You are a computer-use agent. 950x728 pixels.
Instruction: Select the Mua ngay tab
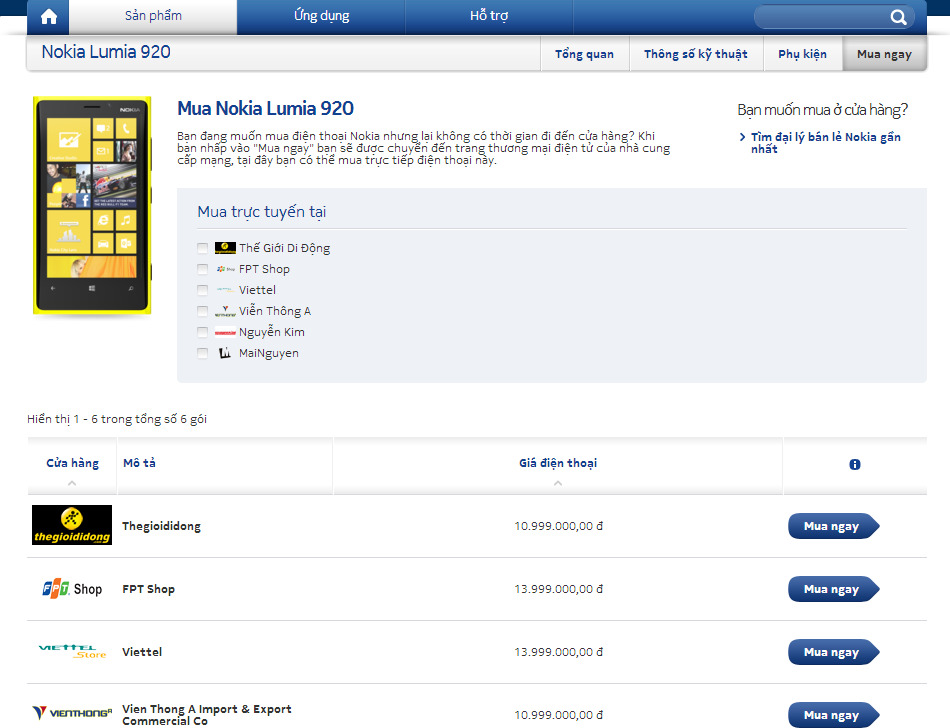[884, 54]
